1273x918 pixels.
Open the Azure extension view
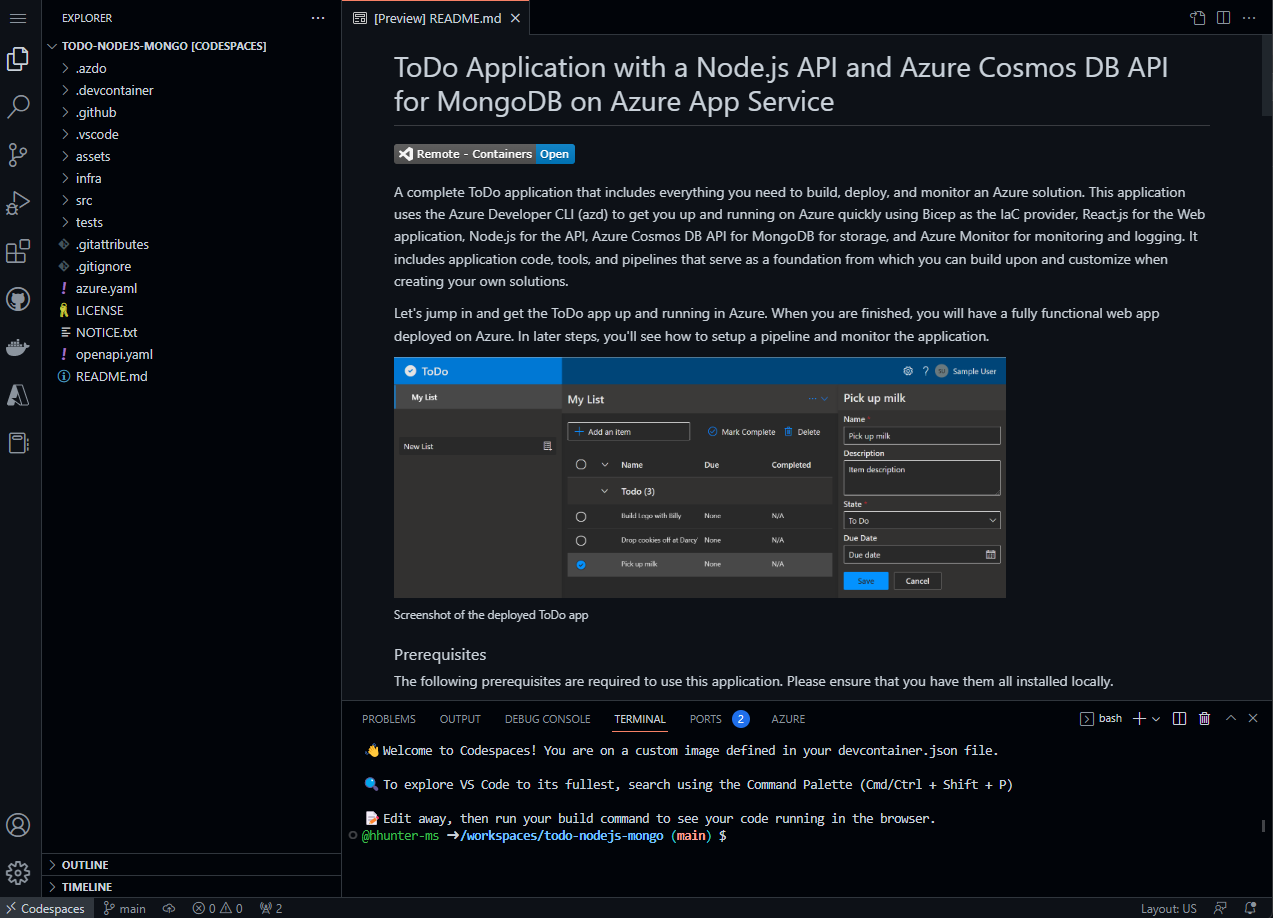point(17,395)
